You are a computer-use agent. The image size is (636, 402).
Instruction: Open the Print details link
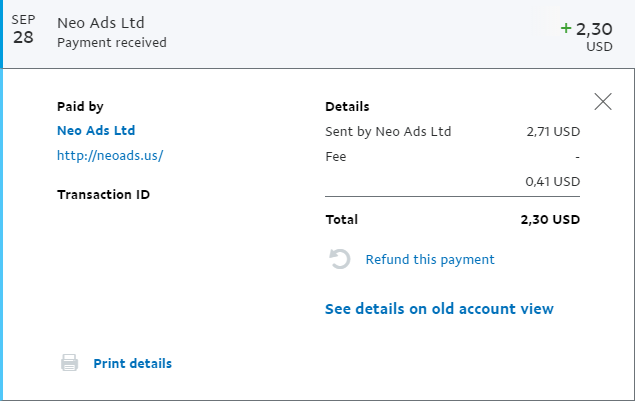click(x=133, y=363)
